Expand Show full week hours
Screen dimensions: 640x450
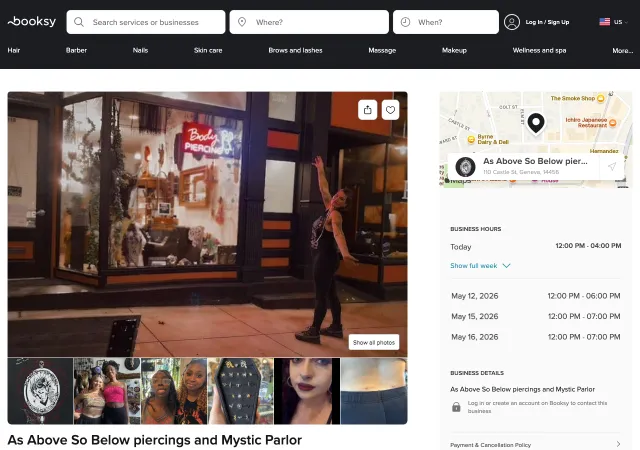480,266
